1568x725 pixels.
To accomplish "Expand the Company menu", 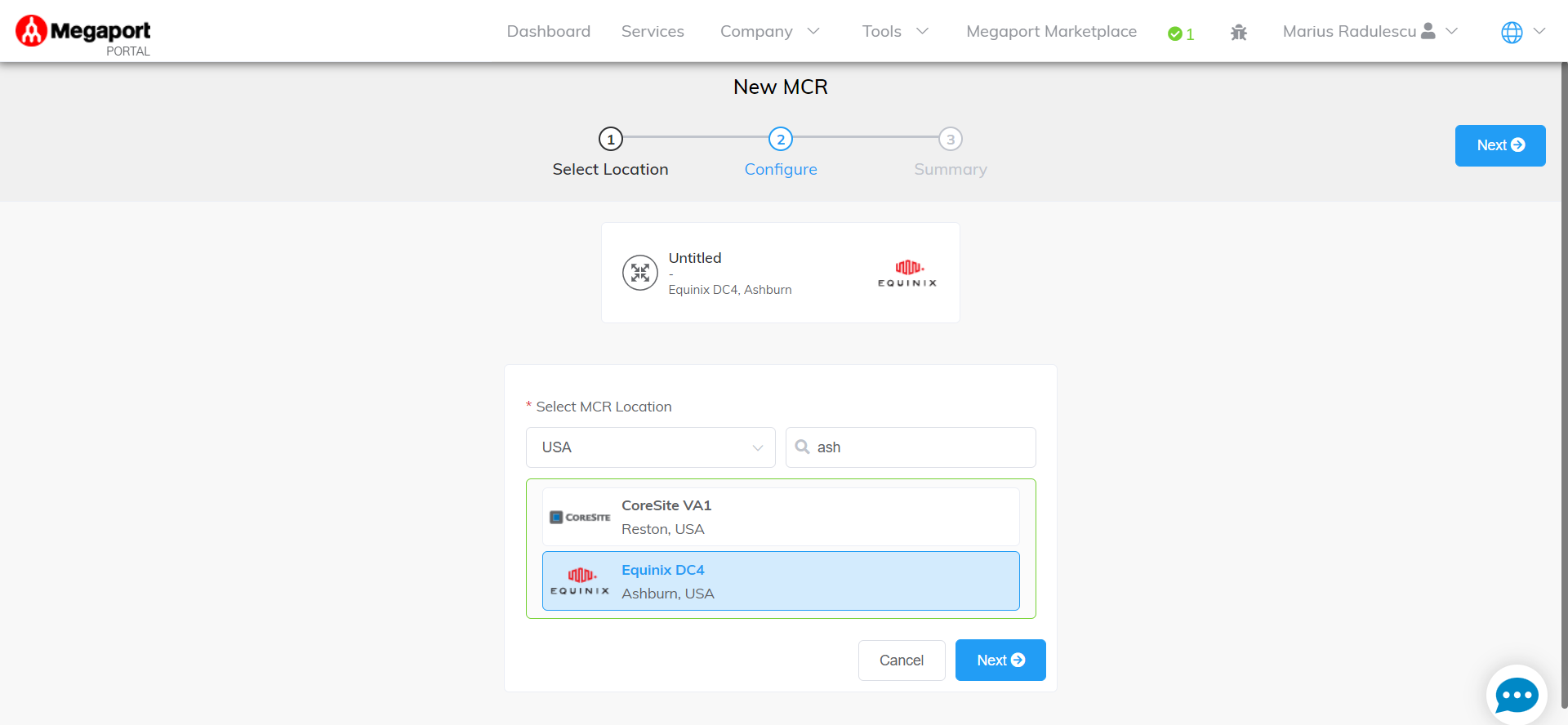I will (x=769, y=31).
